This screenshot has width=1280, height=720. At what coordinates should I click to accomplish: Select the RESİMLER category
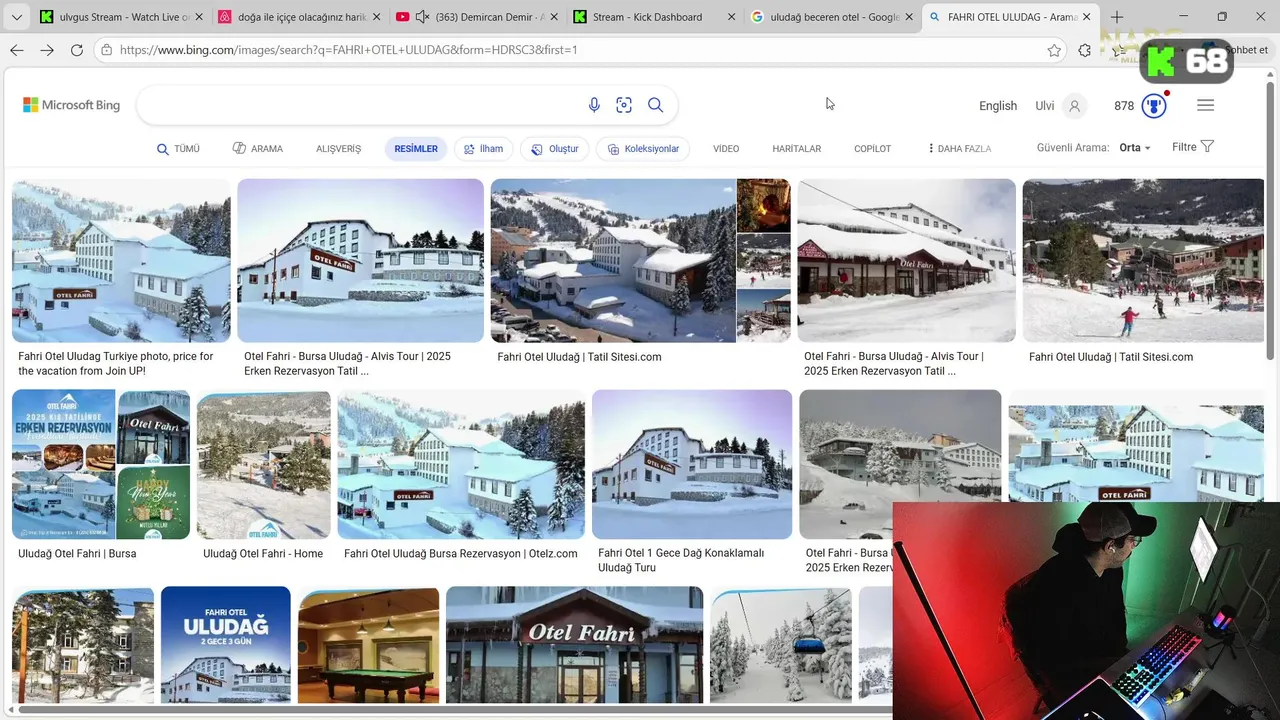(416, 149)
